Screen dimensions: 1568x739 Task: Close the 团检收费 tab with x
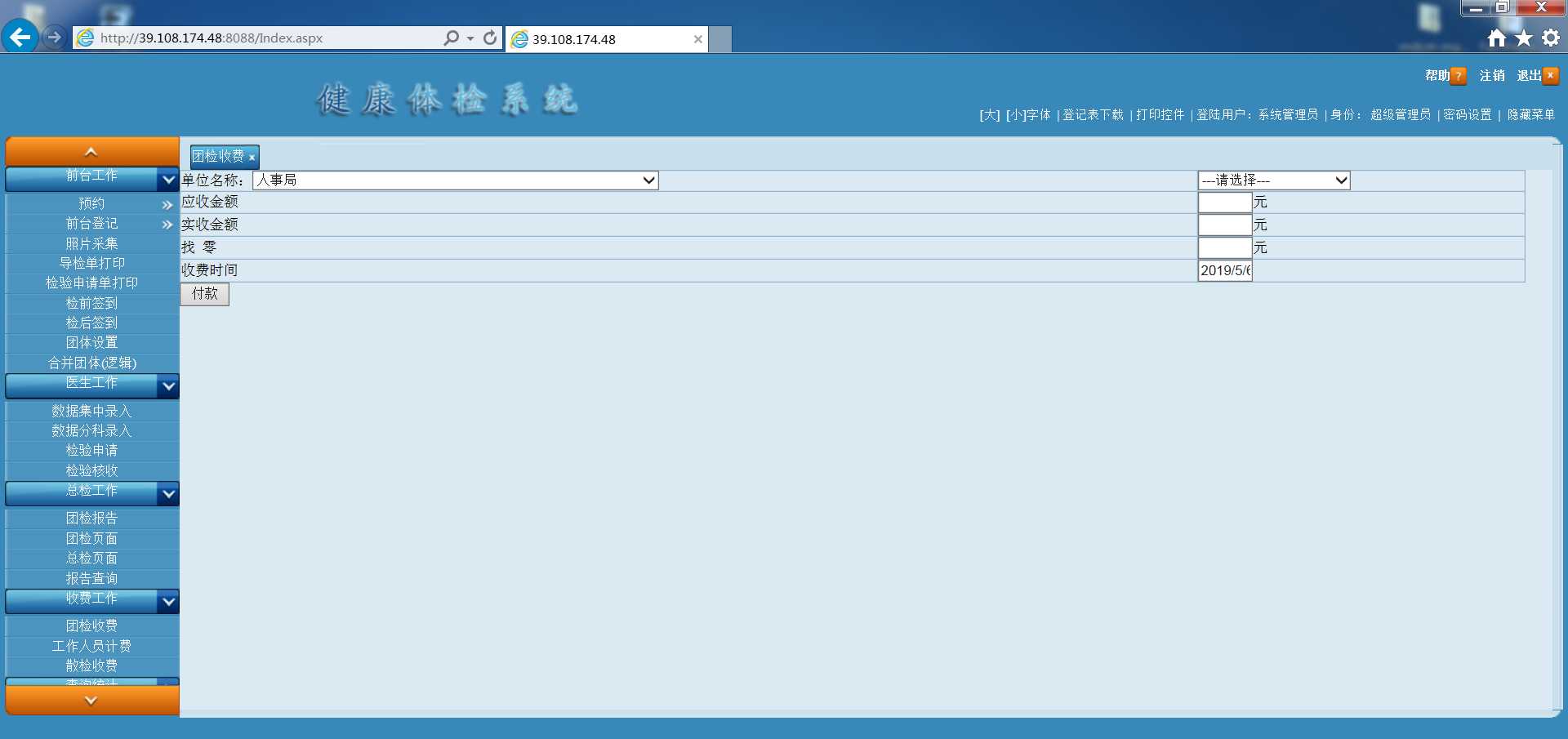(252, 157)
